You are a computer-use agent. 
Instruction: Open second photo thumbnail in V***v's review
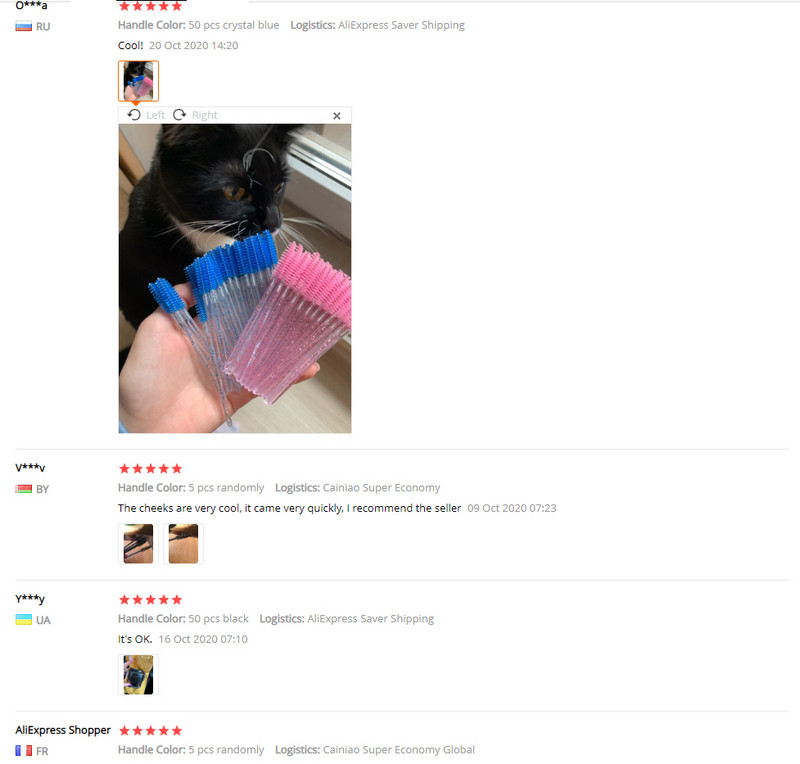coord(183,544)
